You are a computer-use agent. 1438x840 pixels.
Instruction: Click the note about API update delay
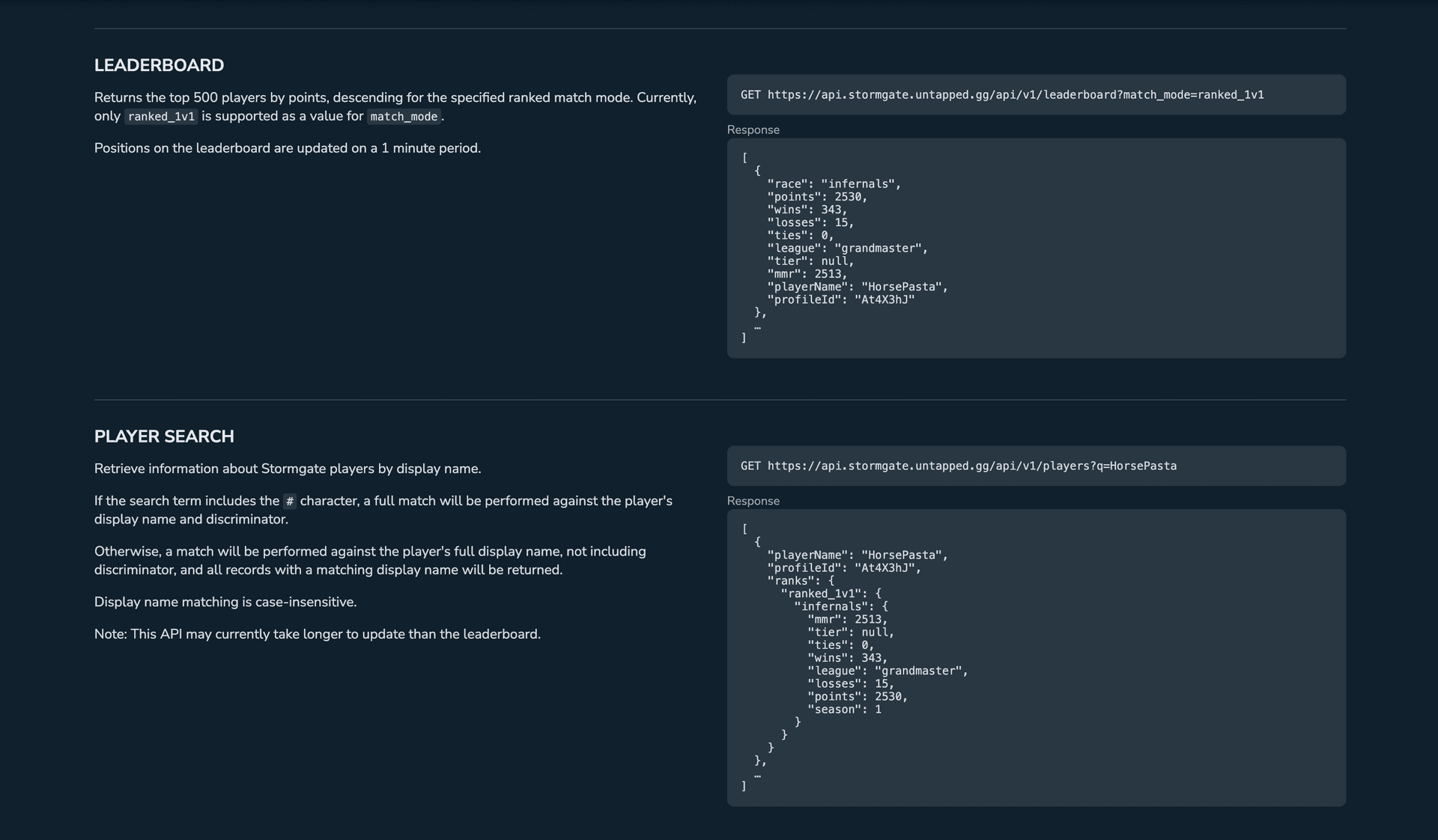(x=317, y=634)
